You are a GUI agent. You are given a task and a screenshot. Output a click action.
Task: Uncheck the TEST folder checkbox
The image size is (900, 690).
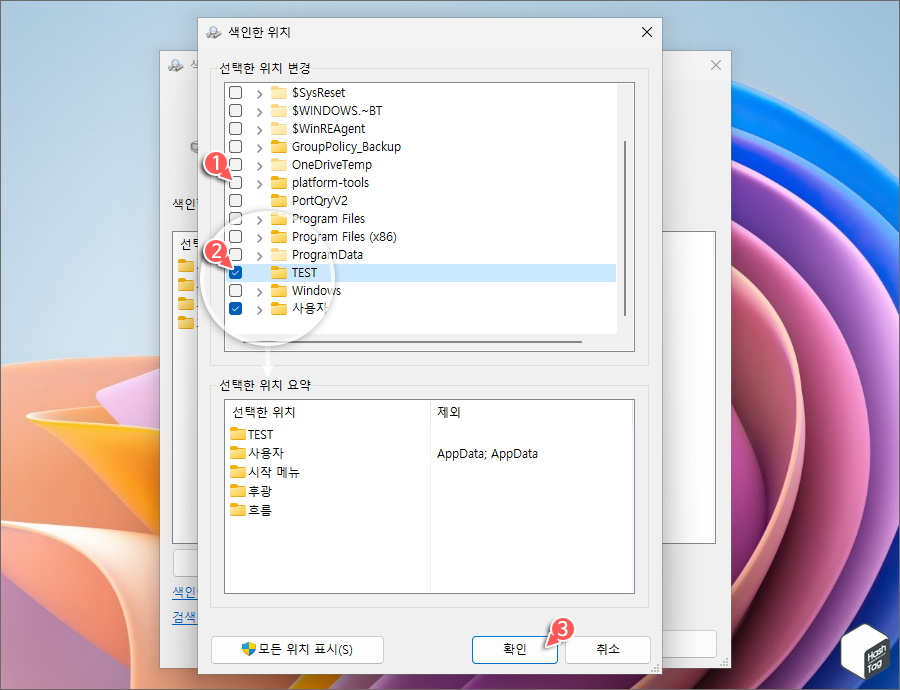pos(234,272)
